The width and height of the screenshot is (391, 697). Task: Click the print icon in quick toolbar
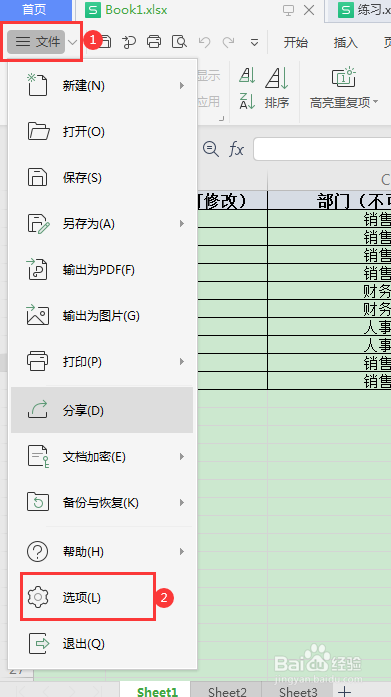pyautogui.click(x=154, y=42)
